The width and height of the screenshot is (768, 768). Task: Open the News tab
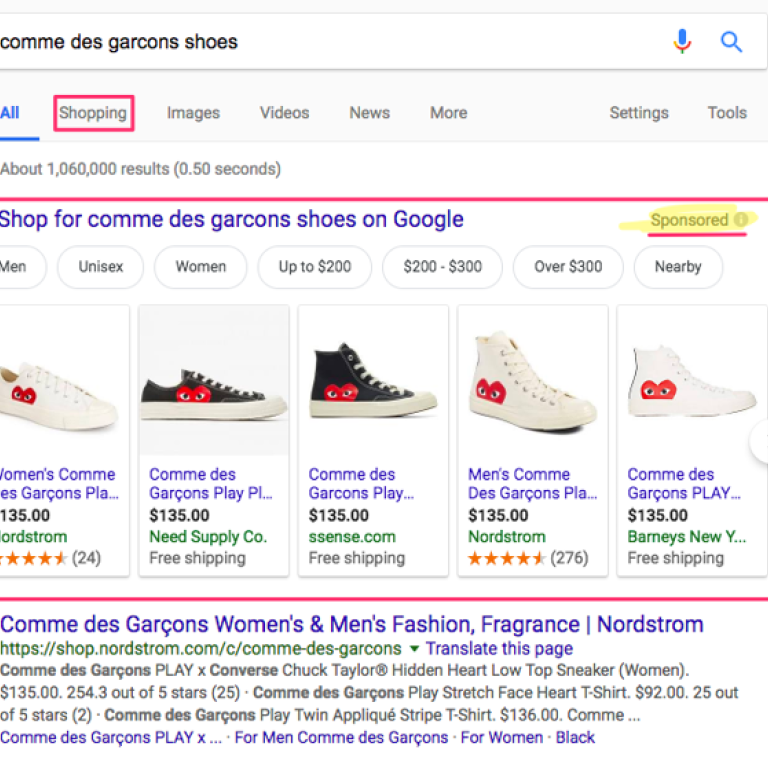click(369, 113)
